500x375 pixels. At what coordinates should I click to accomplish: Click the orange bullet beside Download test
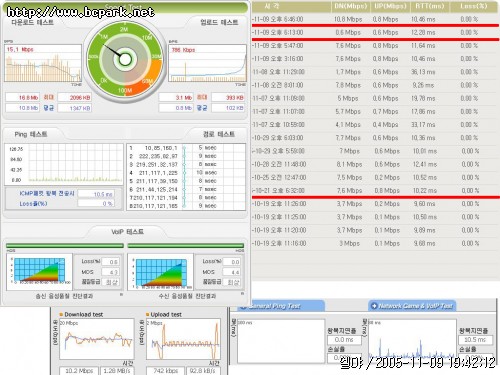61,314
